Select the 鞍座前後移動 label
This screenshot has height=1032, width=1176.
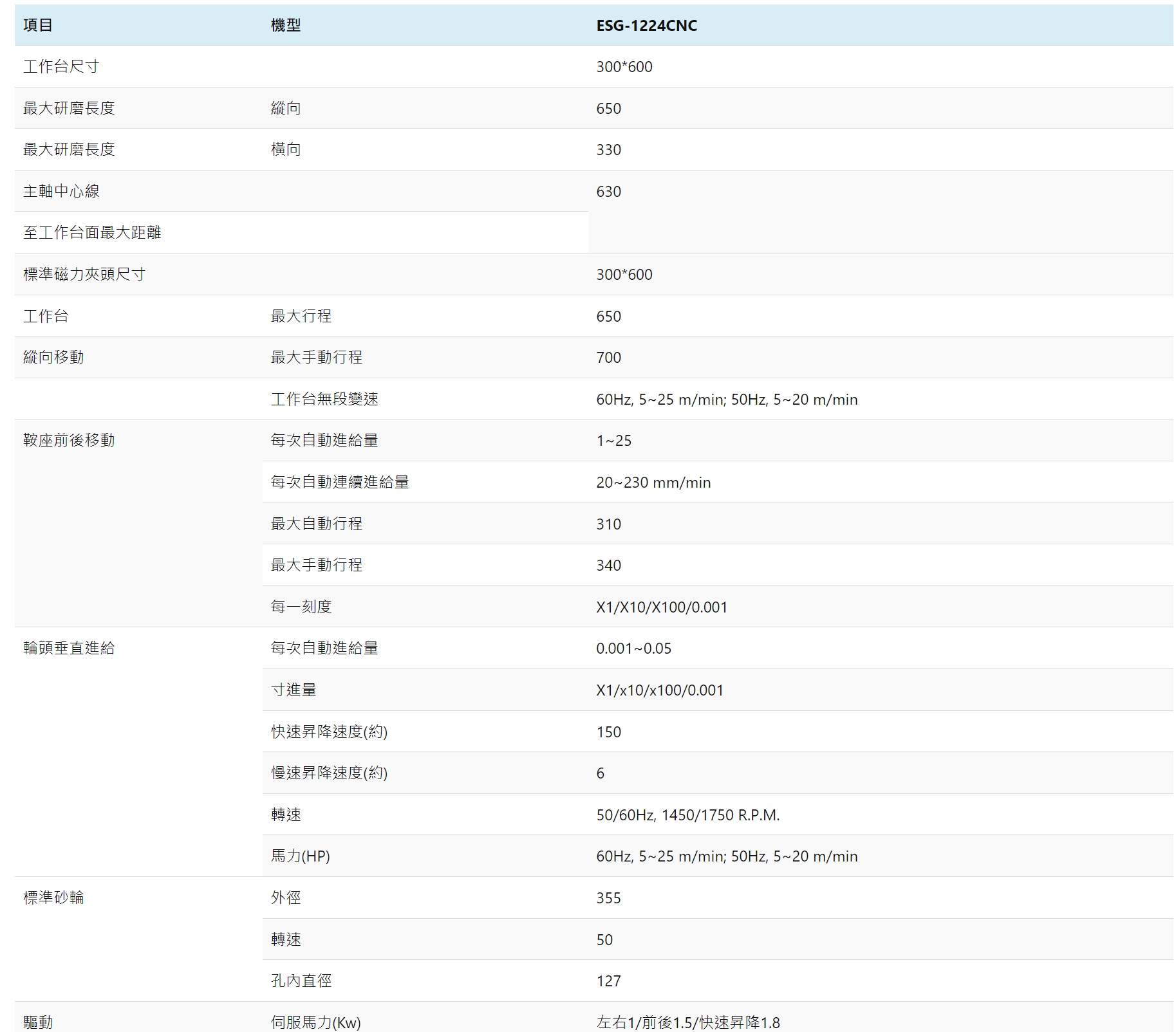(x=69, y=441)
